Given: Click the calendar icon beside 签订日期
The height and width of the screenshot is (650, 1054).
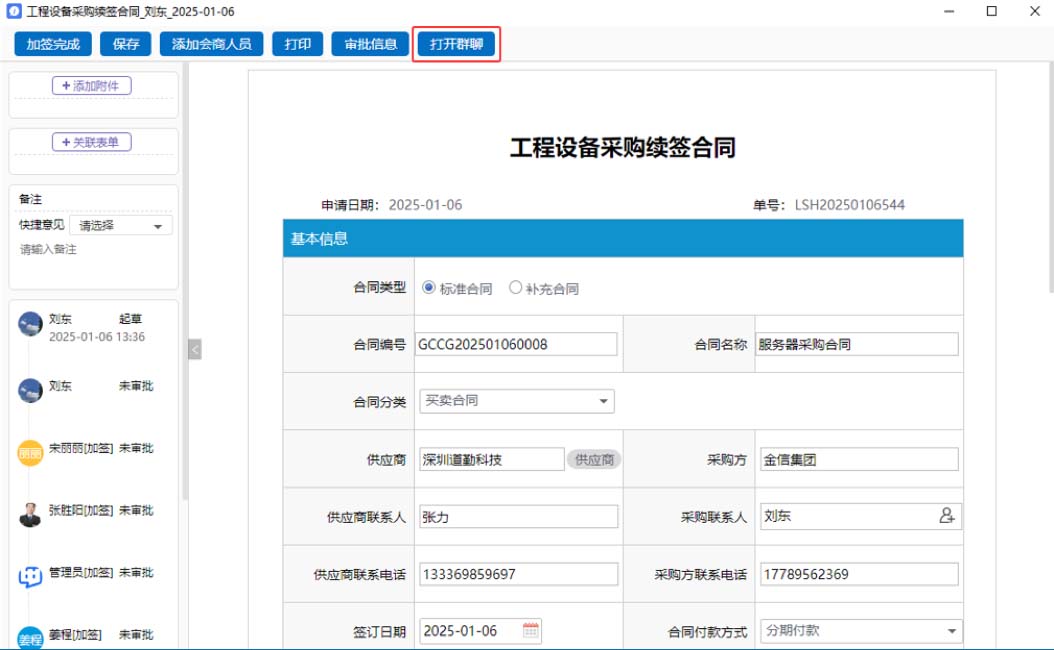Looking at the screenshot, I should (x=531, y=631).
